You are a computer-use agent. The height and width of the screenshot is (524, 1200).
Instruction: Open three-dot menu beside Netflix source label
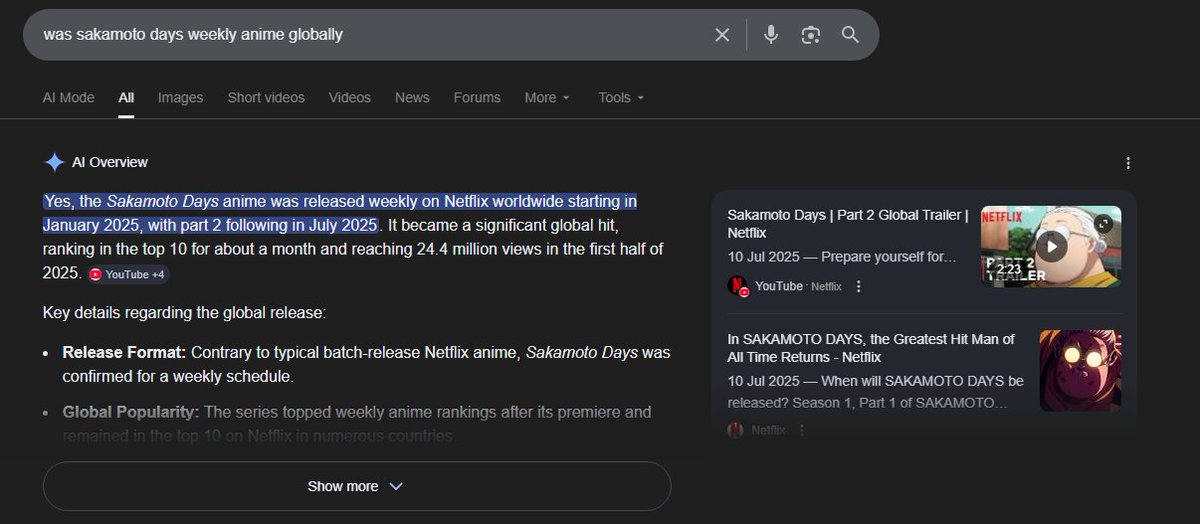801,430
